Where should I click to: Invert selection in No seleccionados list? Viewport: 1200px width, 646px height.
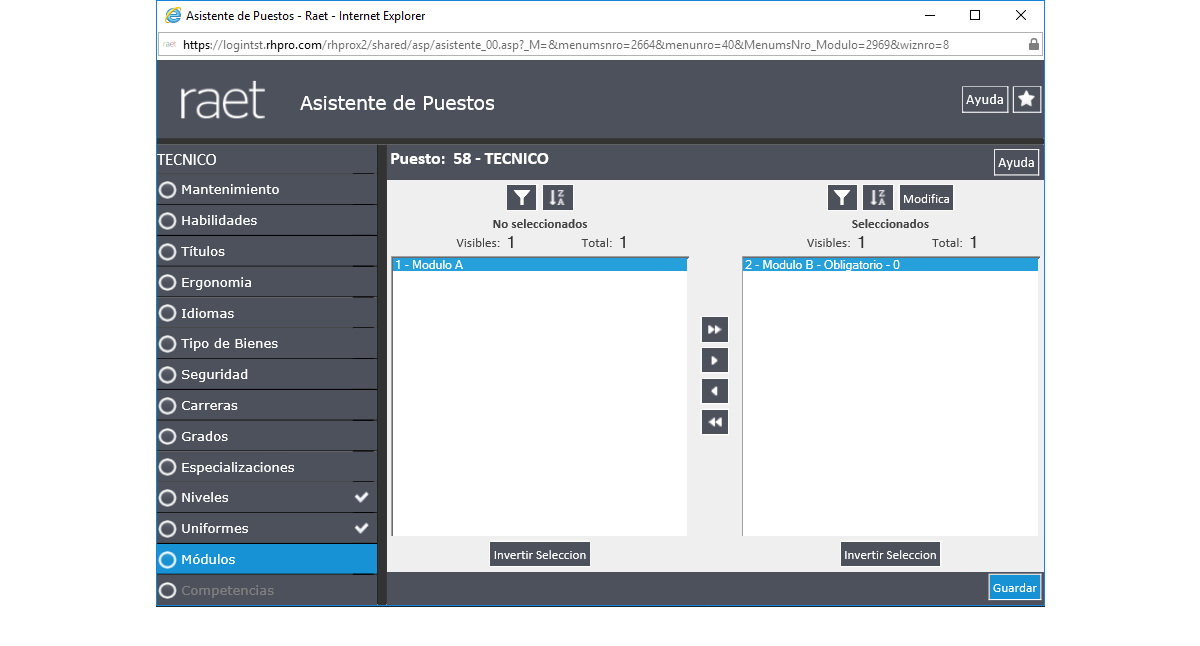(x=540, y=554)
